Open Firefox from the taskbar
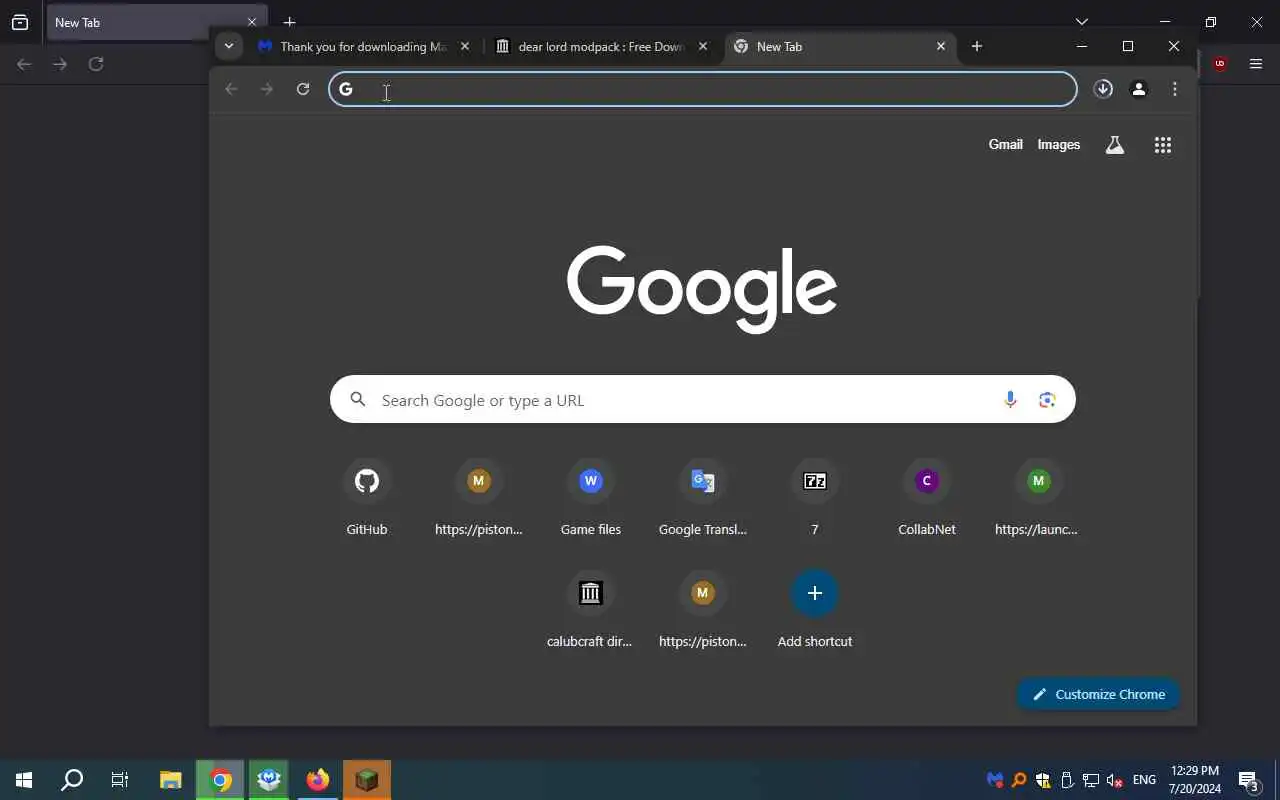 pos(318,780)
